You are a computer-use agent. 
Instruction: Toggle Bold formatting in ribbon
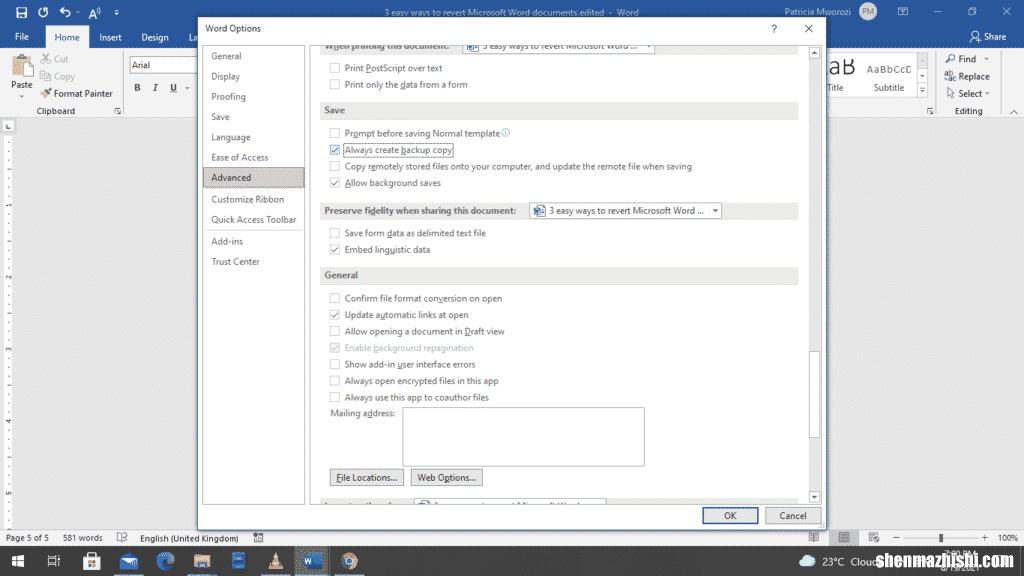click(137, 88)
